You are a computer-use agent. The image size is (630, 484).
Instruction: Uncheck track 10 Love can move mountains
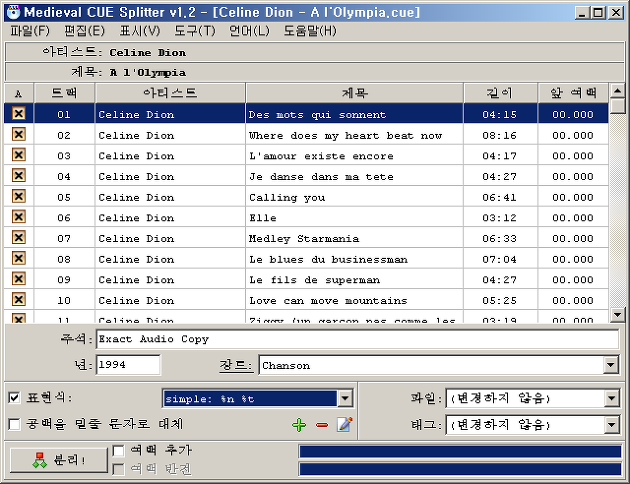click(x=18, y=300)
